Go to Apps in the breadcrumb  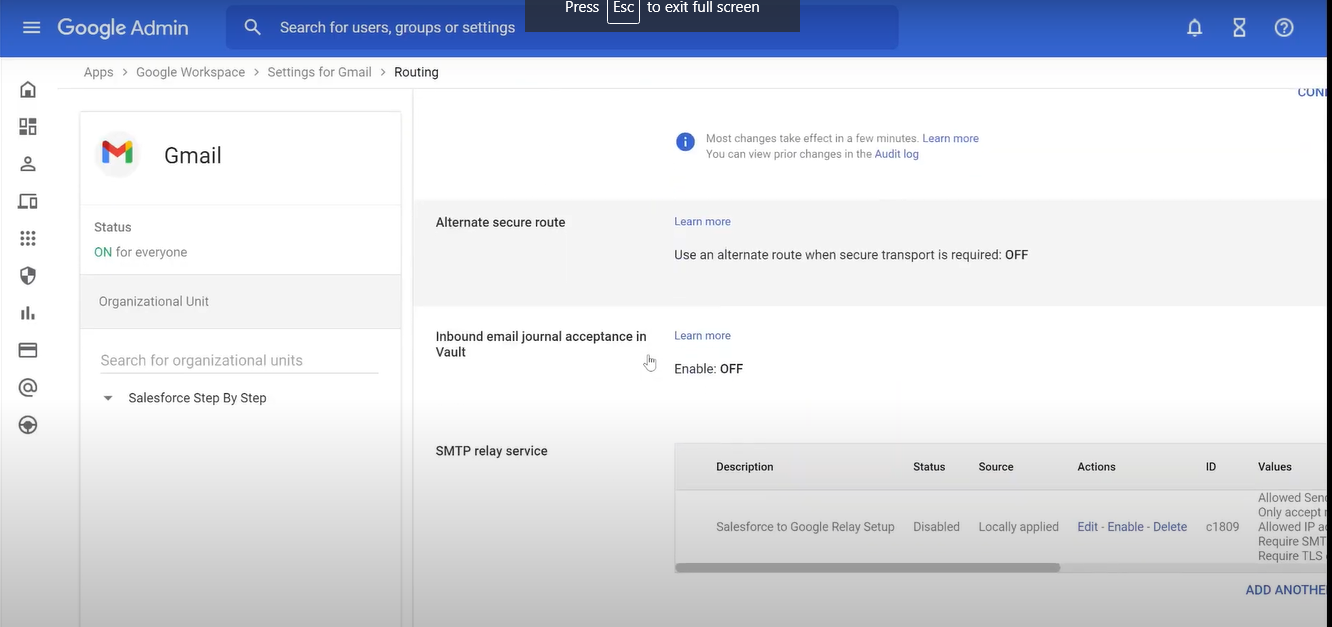click(x=98, y=72)
